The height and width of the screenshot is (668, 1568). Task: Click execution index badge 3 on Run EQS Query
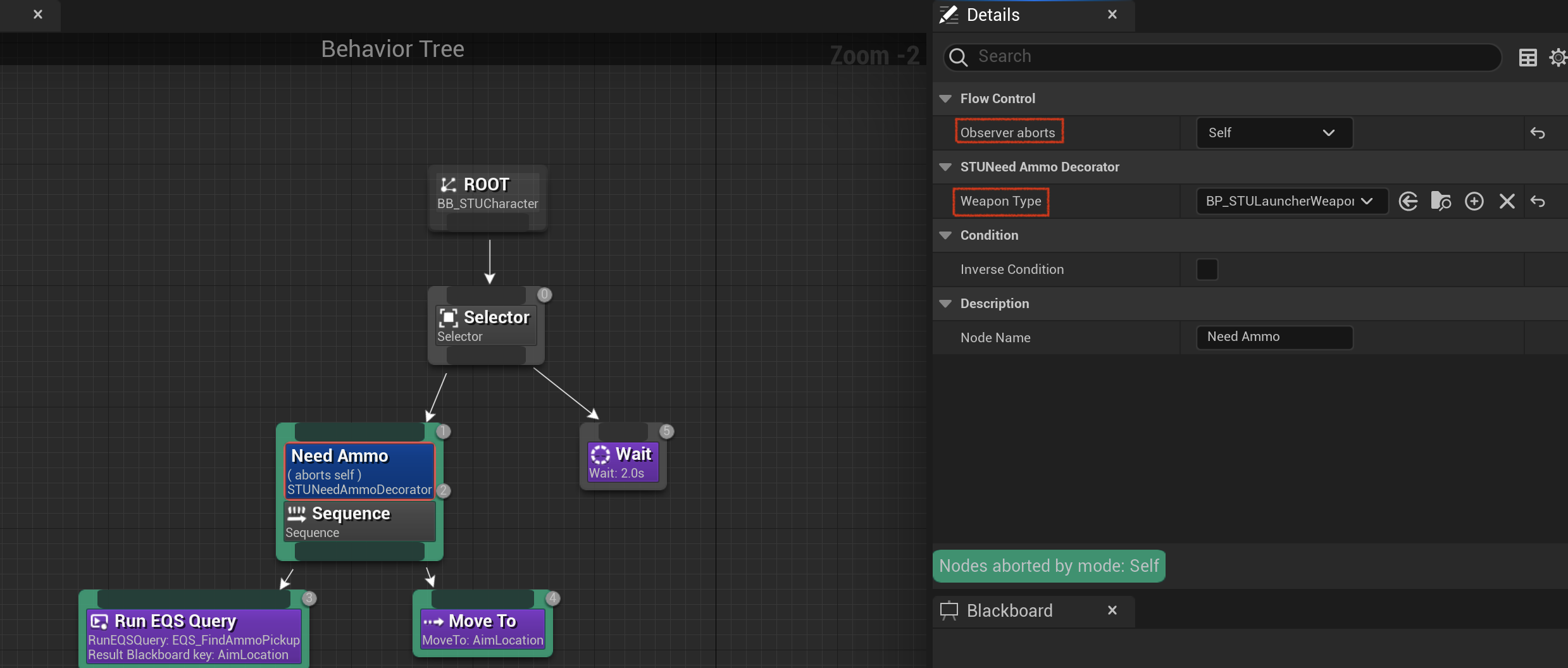309,598
